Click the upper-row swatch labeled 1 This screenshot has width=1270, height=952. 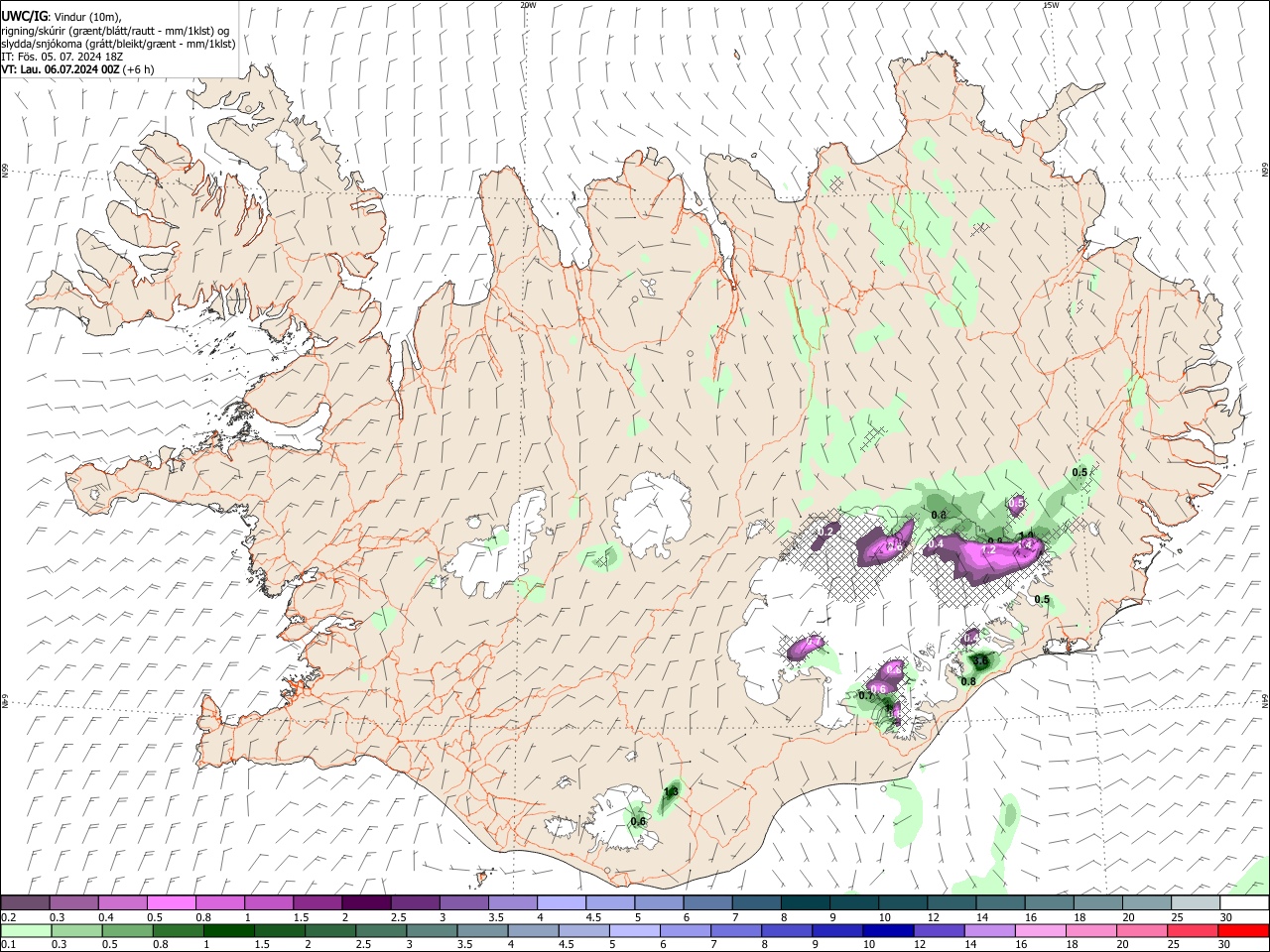(269, 902)
